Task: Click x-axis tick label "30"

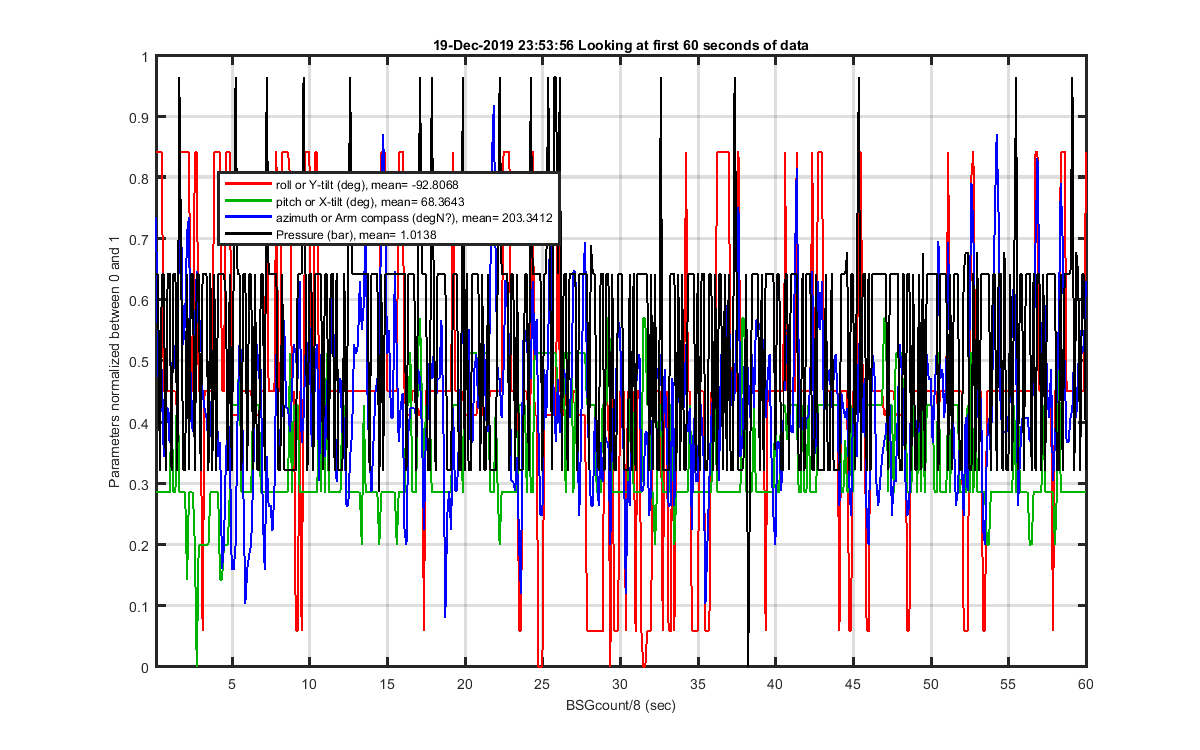Action: pyautogui.click(x=620, y=684)
